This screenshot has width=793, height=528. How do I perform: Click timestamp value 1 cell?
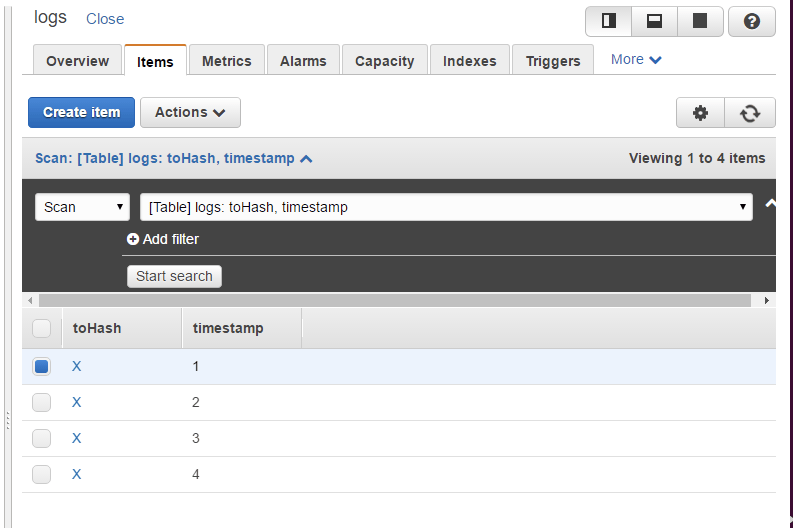coord(196,366)
